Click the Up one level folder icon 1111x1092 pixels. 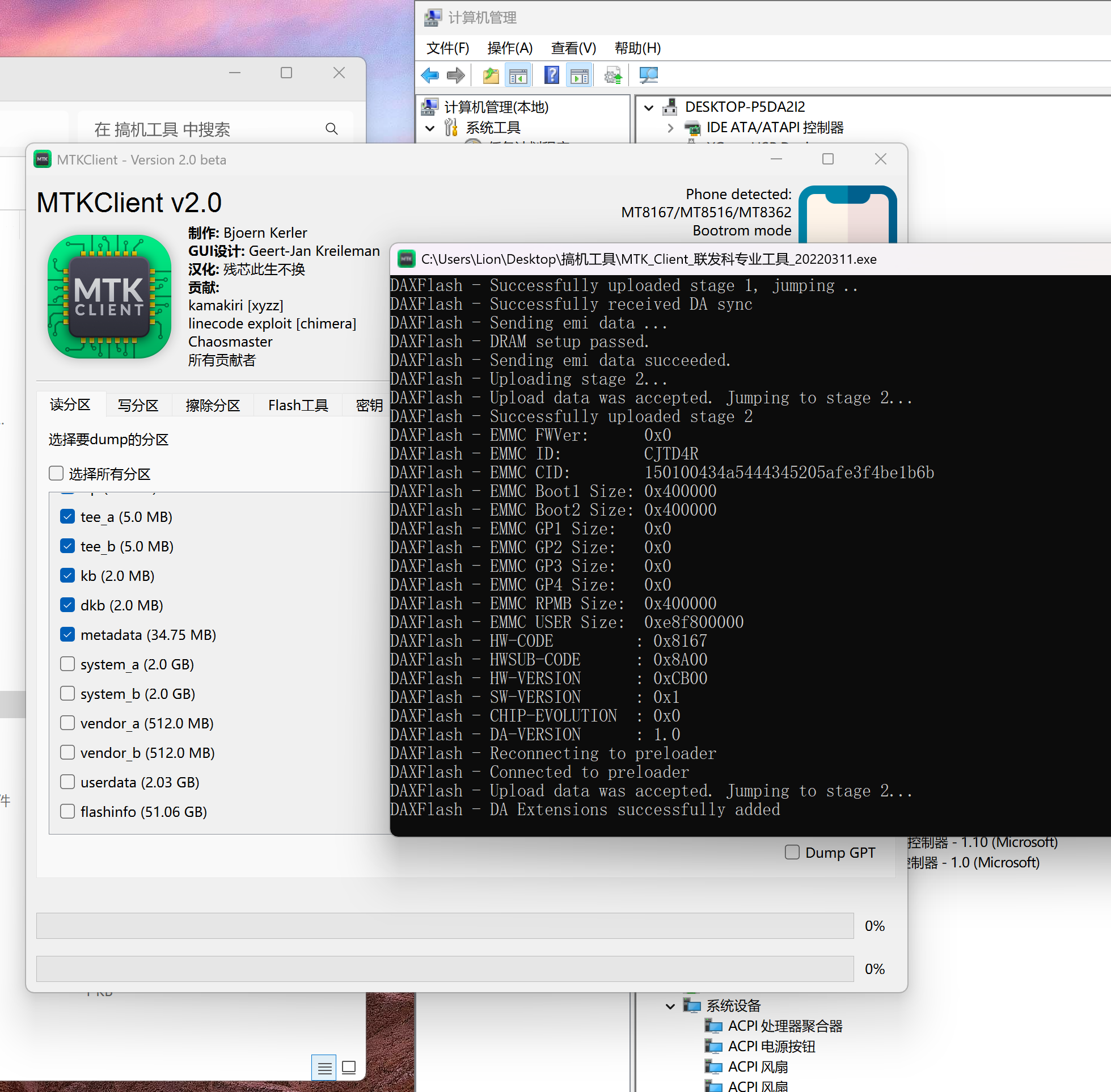pyautogui.click(x=491, y=75)
